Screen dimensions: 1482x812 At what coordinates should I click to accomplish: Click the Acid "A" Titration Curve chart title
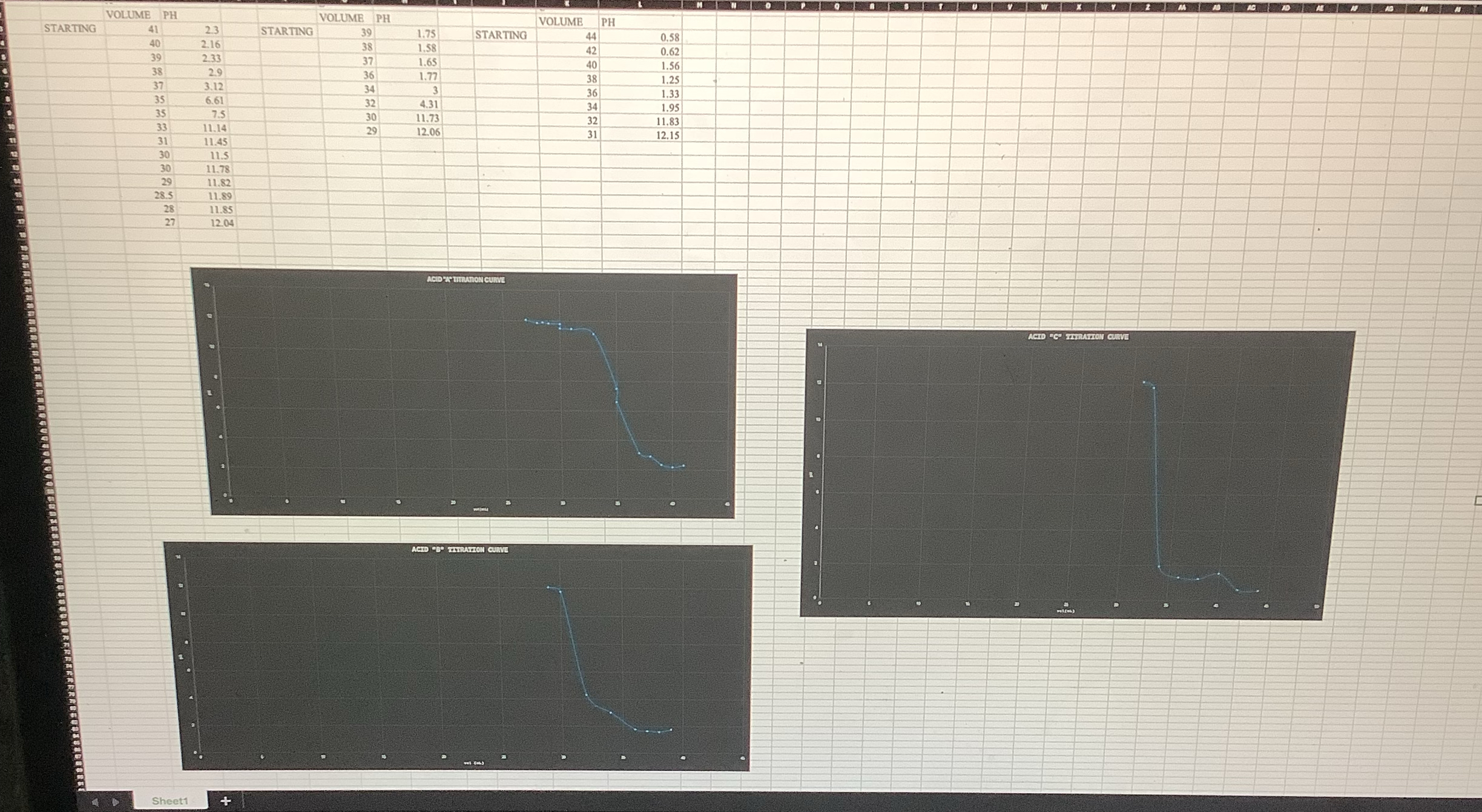(x=466, y=280)
